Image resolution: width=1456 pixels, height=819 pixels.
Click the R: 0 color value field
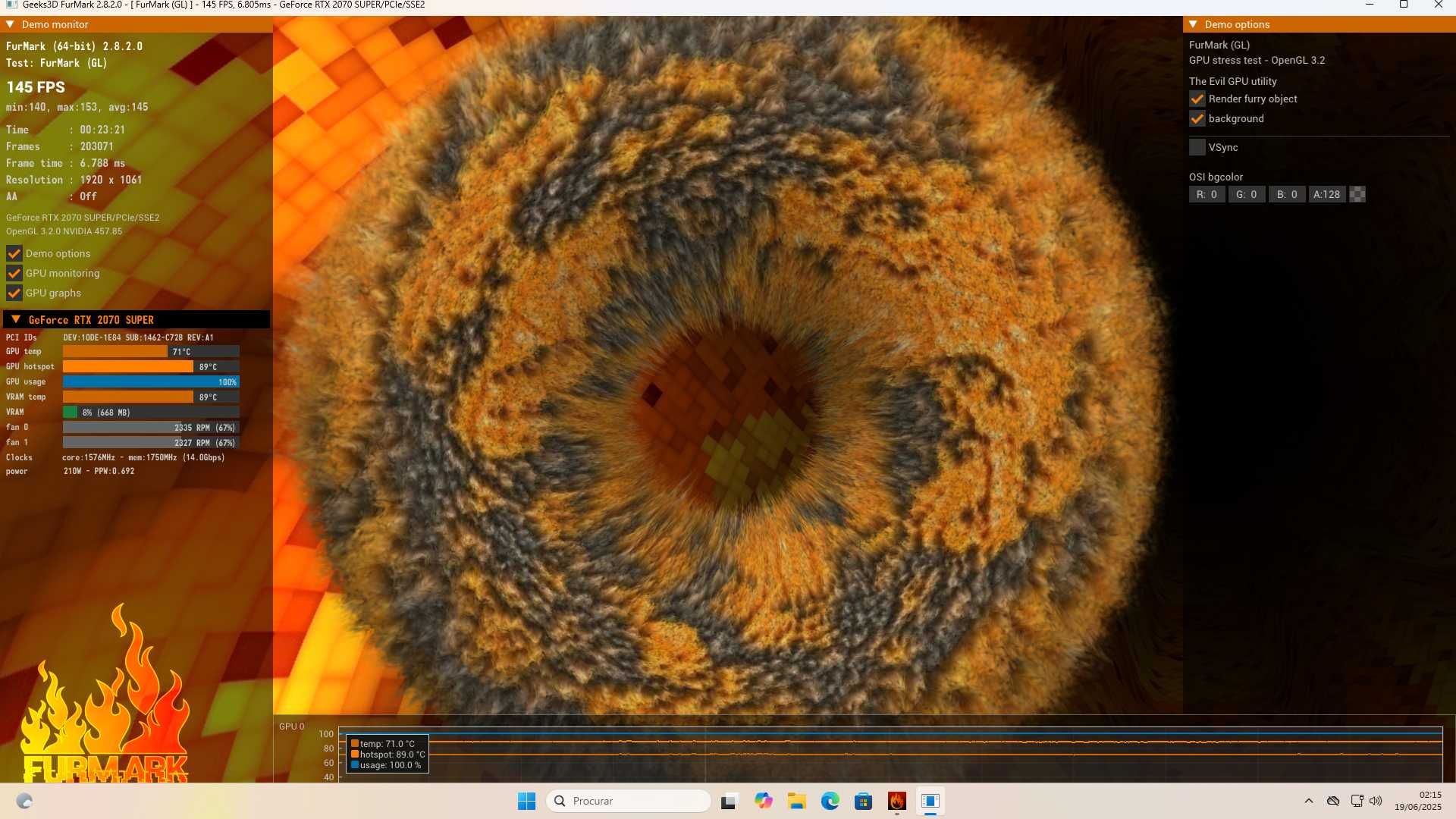[1207, 194]
